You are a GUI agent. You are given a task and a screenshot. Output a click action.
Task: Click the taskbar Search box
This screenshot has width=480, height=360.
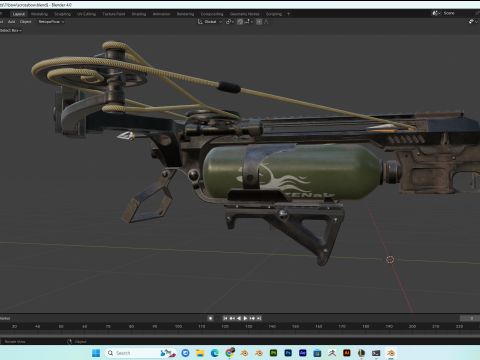(x=140, y=353)
